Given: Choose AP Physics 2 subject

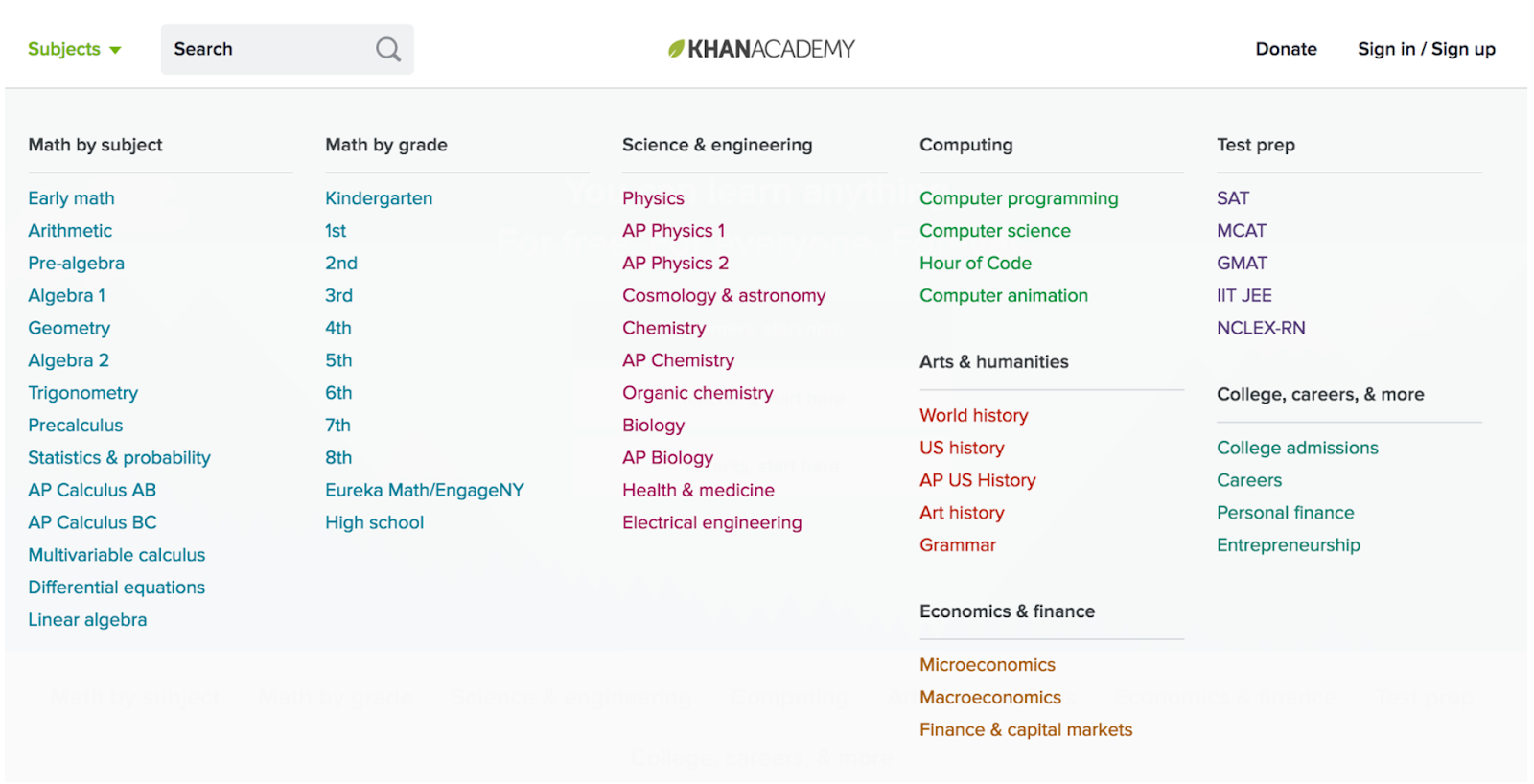Looking at the screenshot, I should pyautogui.click(x=675, y=264).
